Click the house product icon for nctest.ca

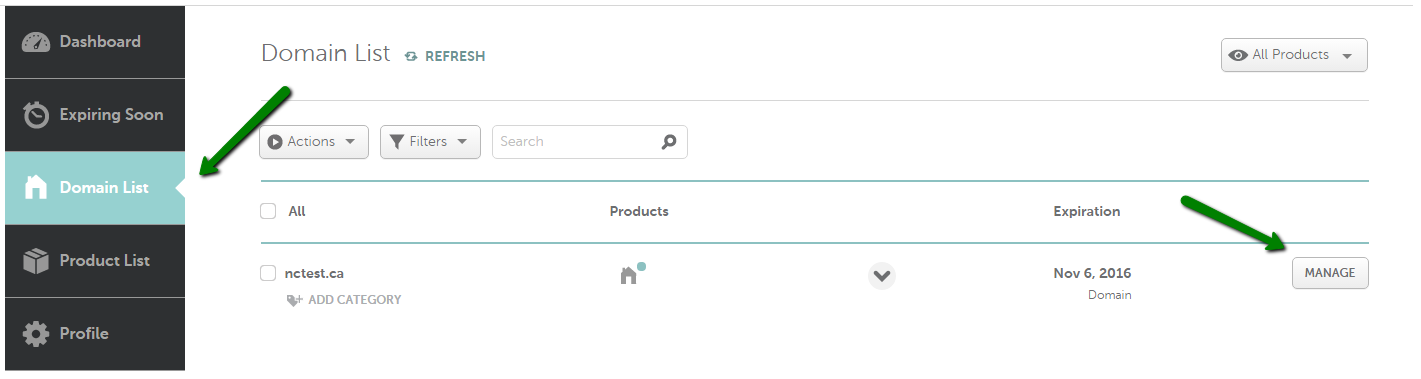pyautogui.click(x=629, y=275)
